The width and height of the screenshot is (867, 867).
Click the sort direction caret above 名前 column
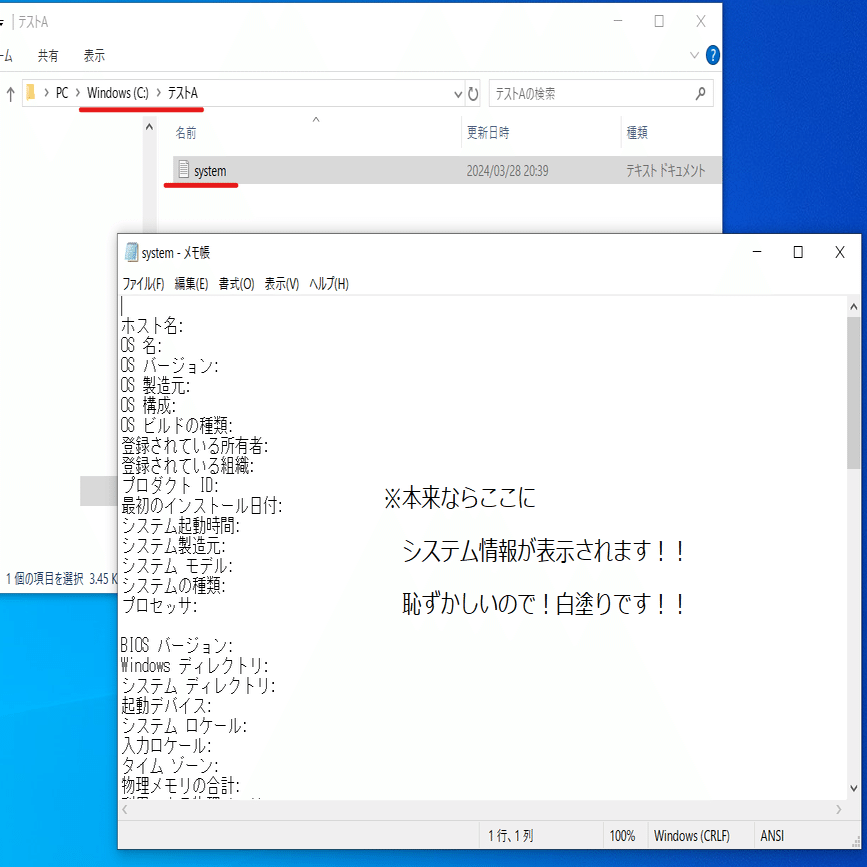[x=314, y=117]
